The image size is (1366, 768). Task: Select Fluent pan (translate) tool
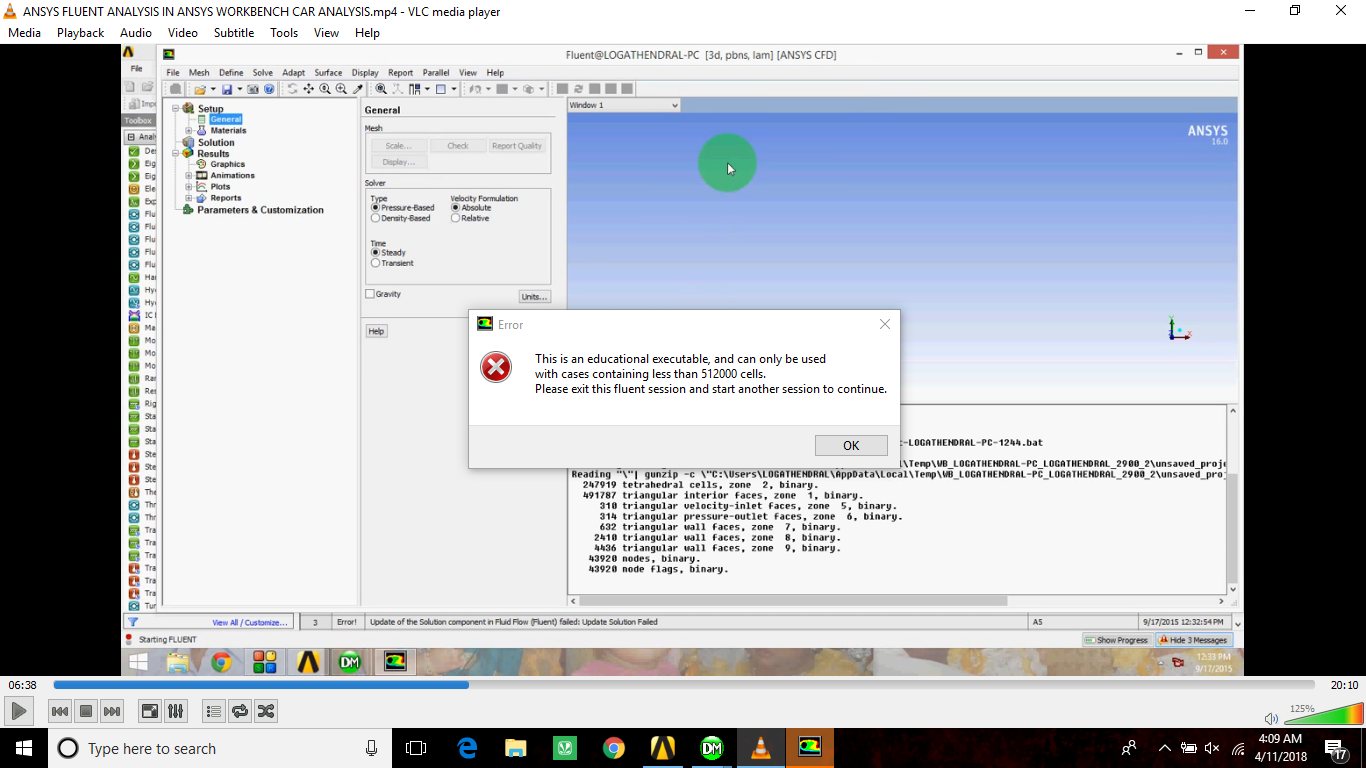pos(309,89)
